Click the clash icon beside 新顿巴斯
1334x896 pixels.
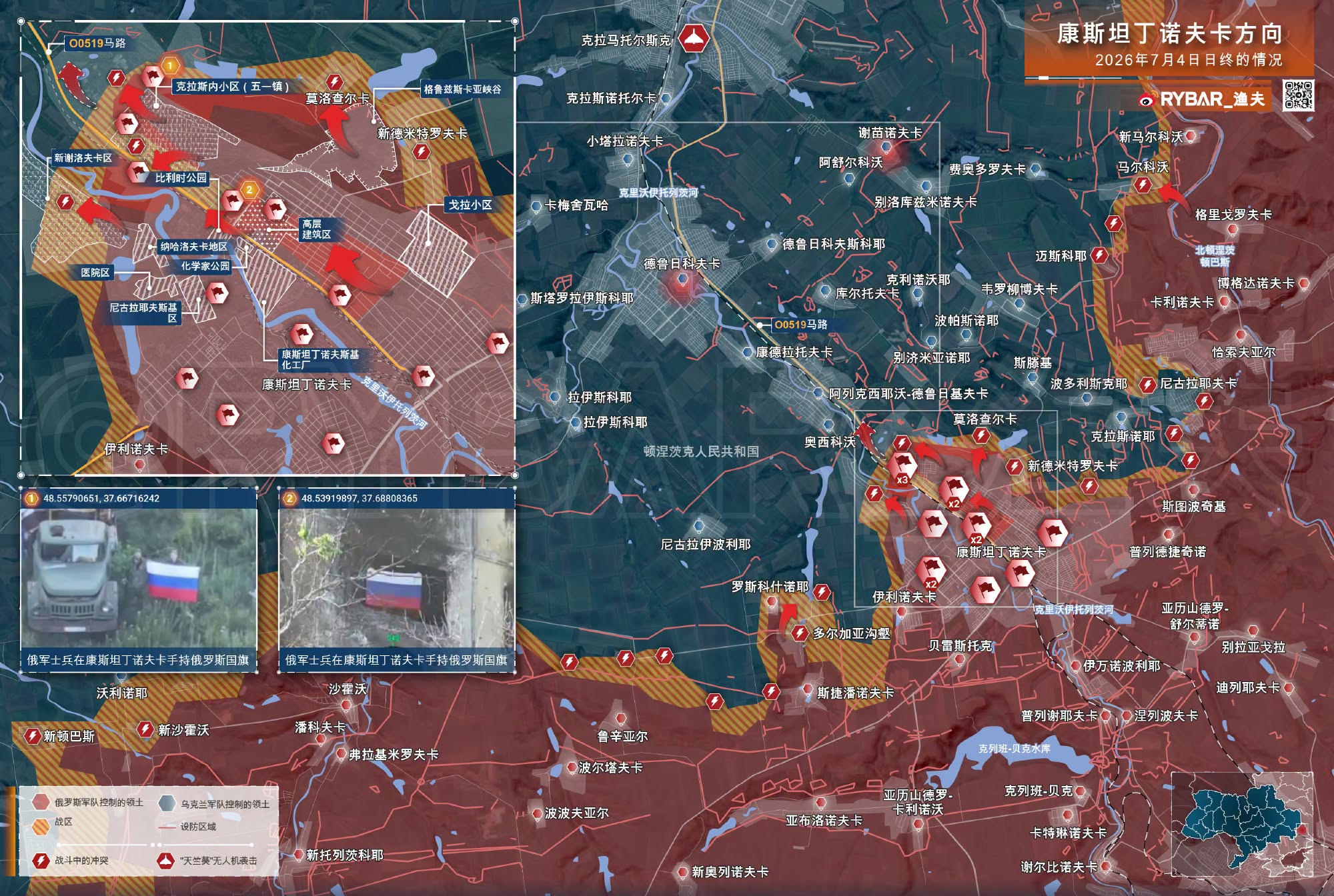pos(31,736)
